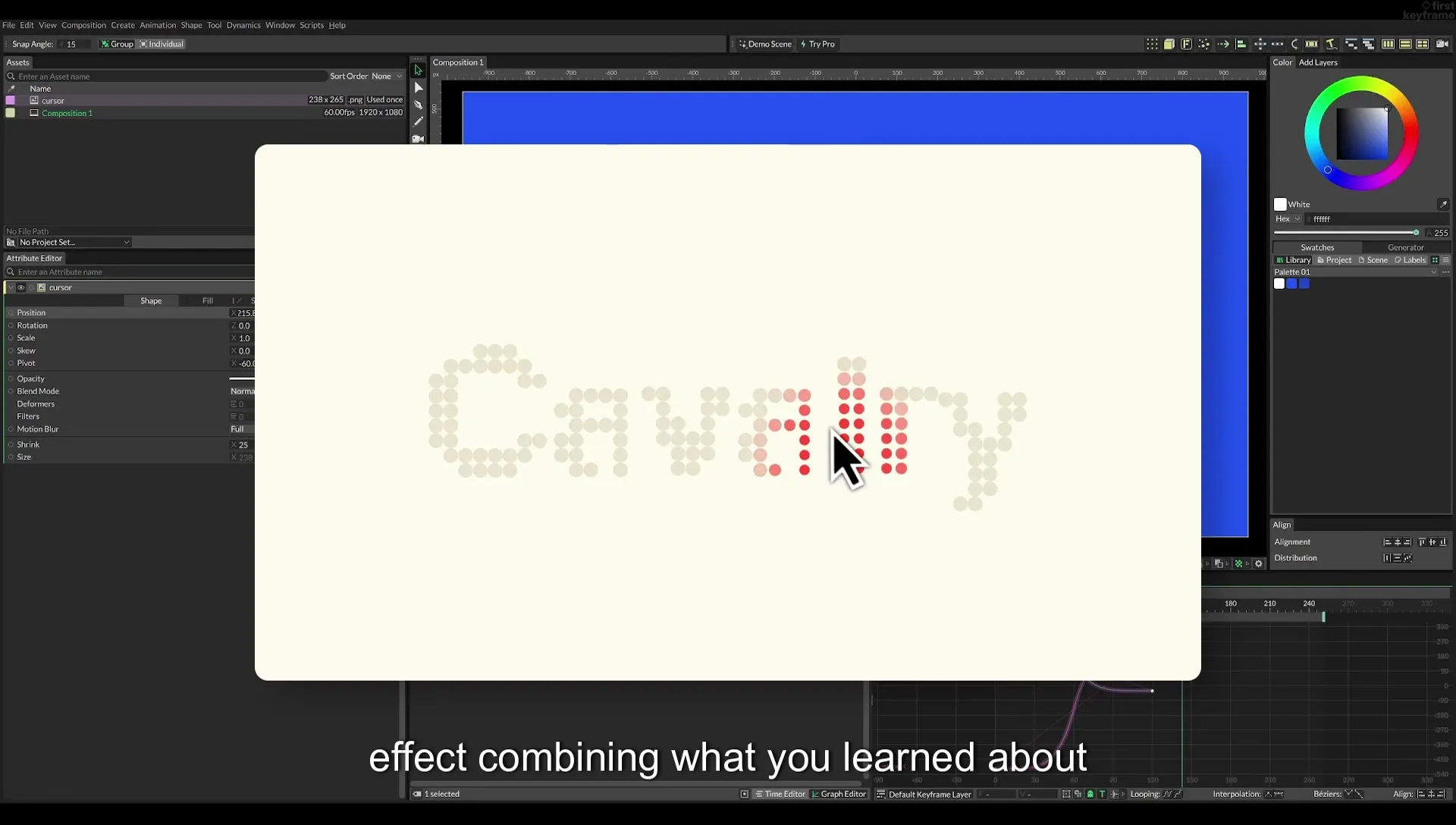The width and height of the screenshot is (1456, 825).
Task: Toggle the Shrink attribute keyframe circle
Action: (x=11, y=445)
